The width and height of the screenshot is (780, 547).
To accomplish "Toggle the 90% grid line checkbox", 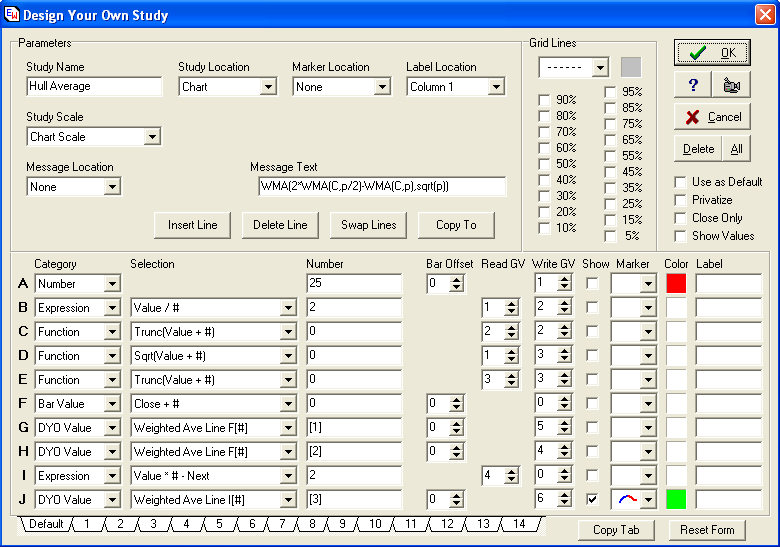I will pos(544,100).
